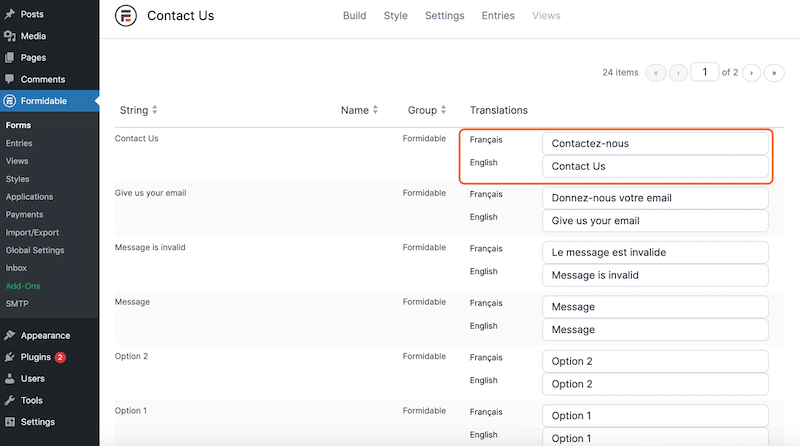800x446 pixels.
Task: Open Global Settings in Formidable submenu
Action: pos(35,250)
